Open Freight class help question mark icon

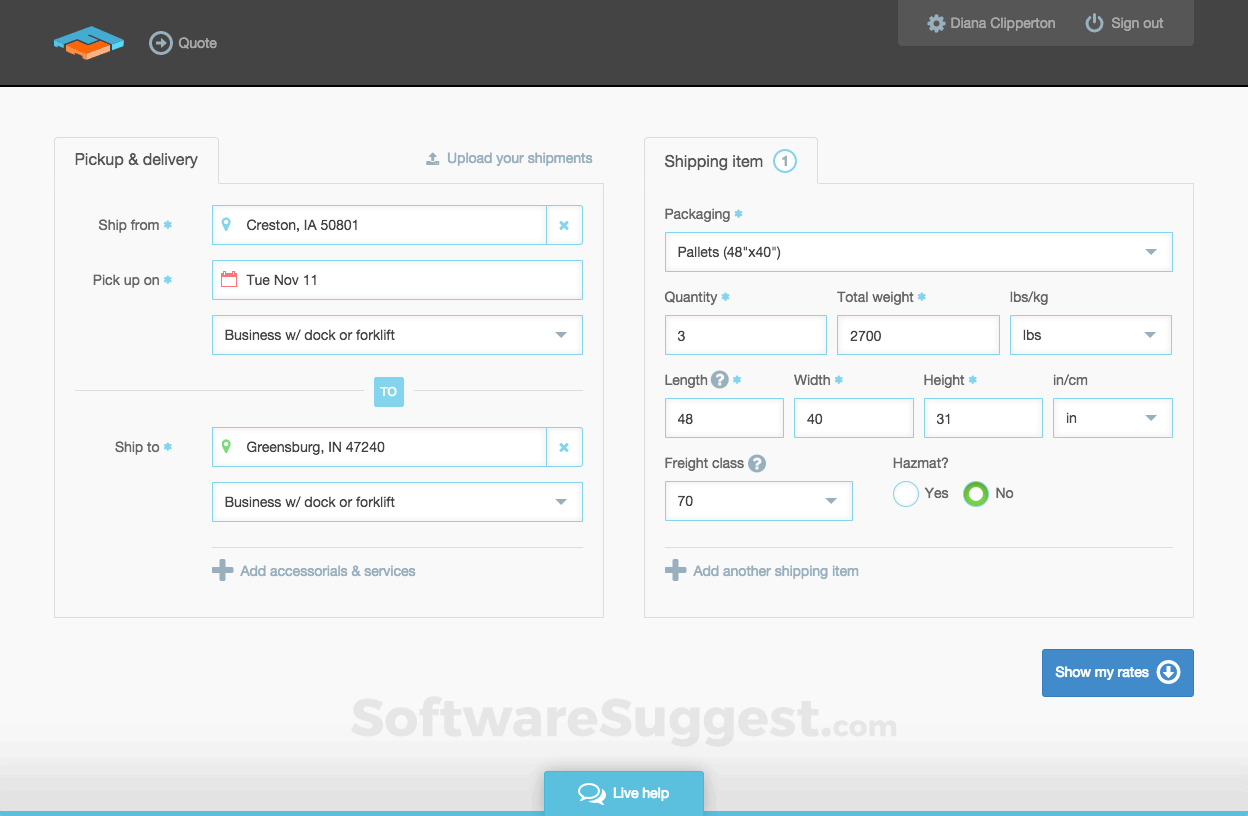coord(757,463)
